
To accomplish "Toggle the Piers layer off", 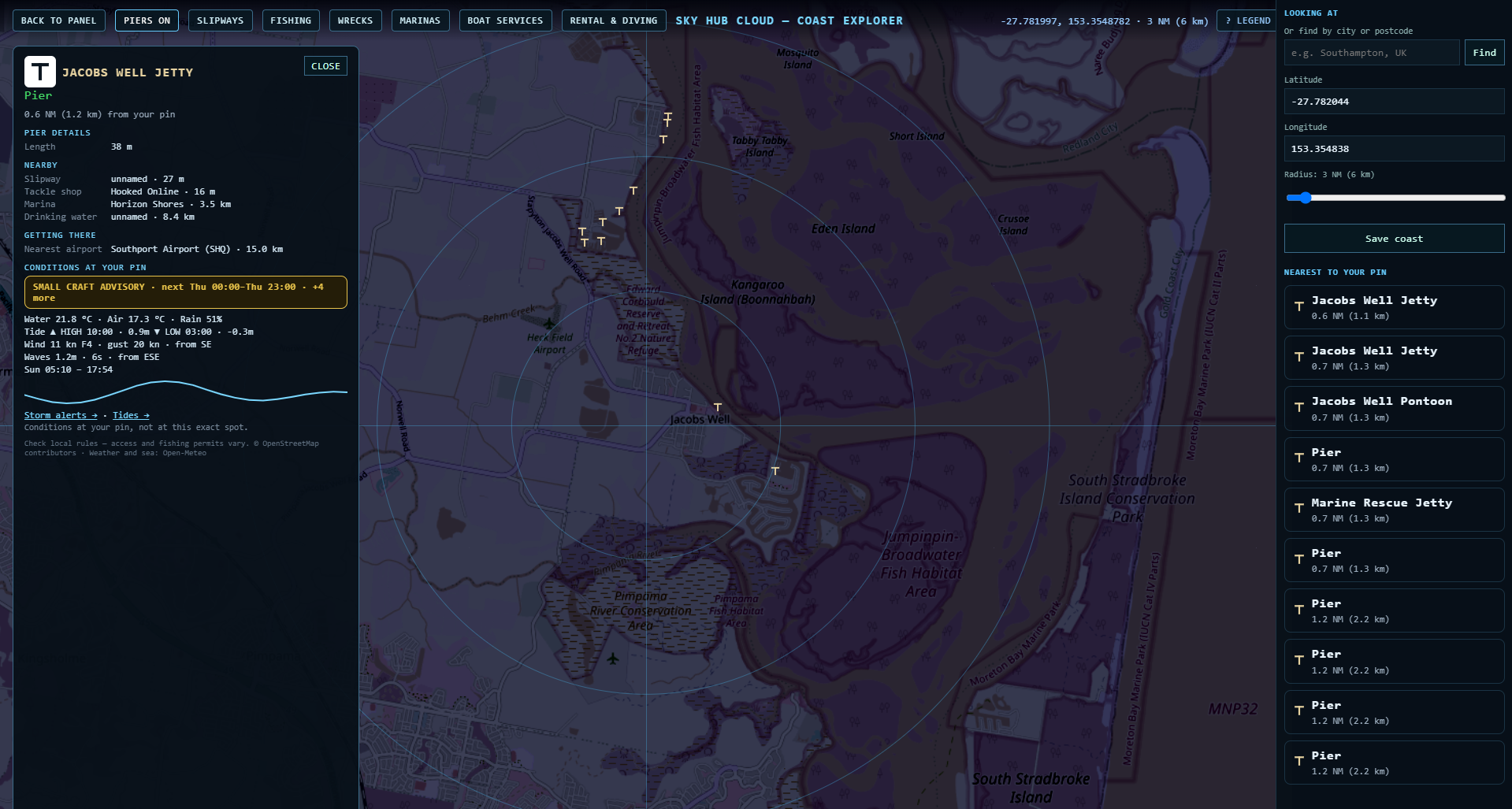I will pos(147,20).
